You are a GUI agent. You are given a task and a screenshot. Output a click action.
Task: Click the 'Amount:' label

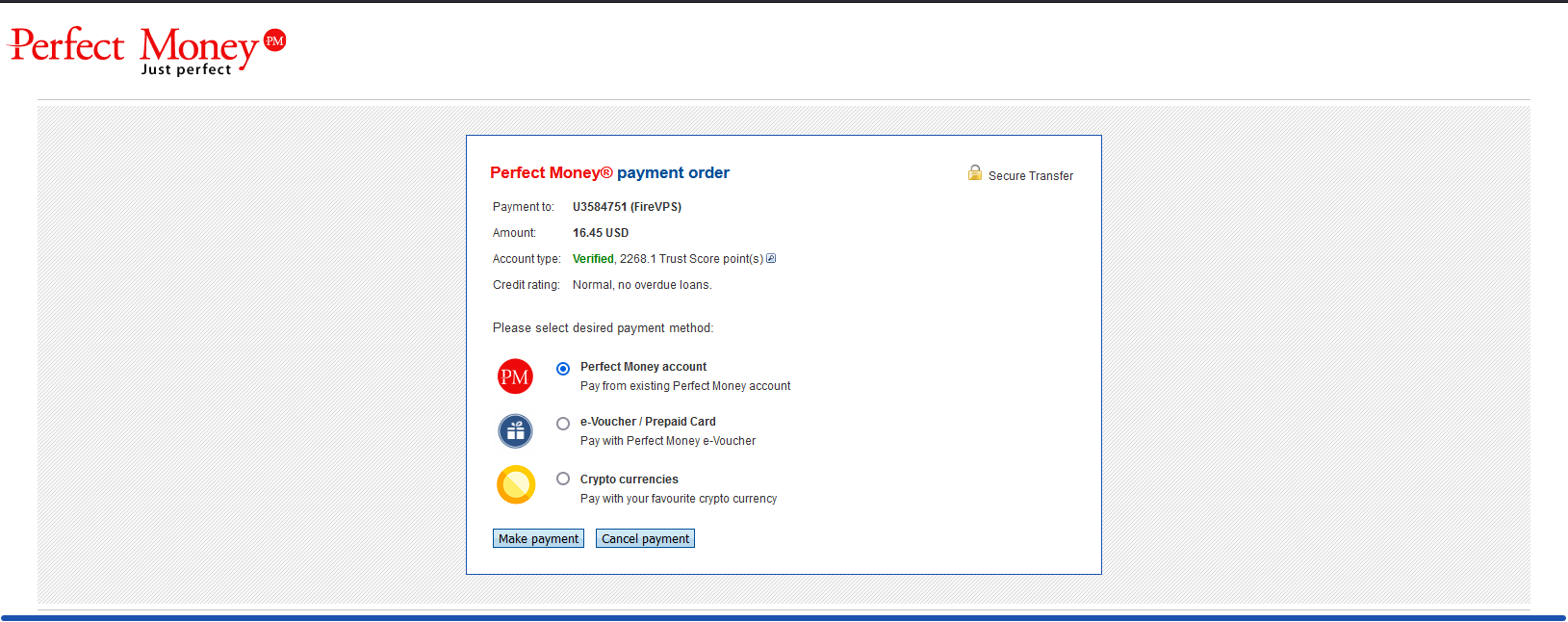pyautogui.click(x=514, y=233)
